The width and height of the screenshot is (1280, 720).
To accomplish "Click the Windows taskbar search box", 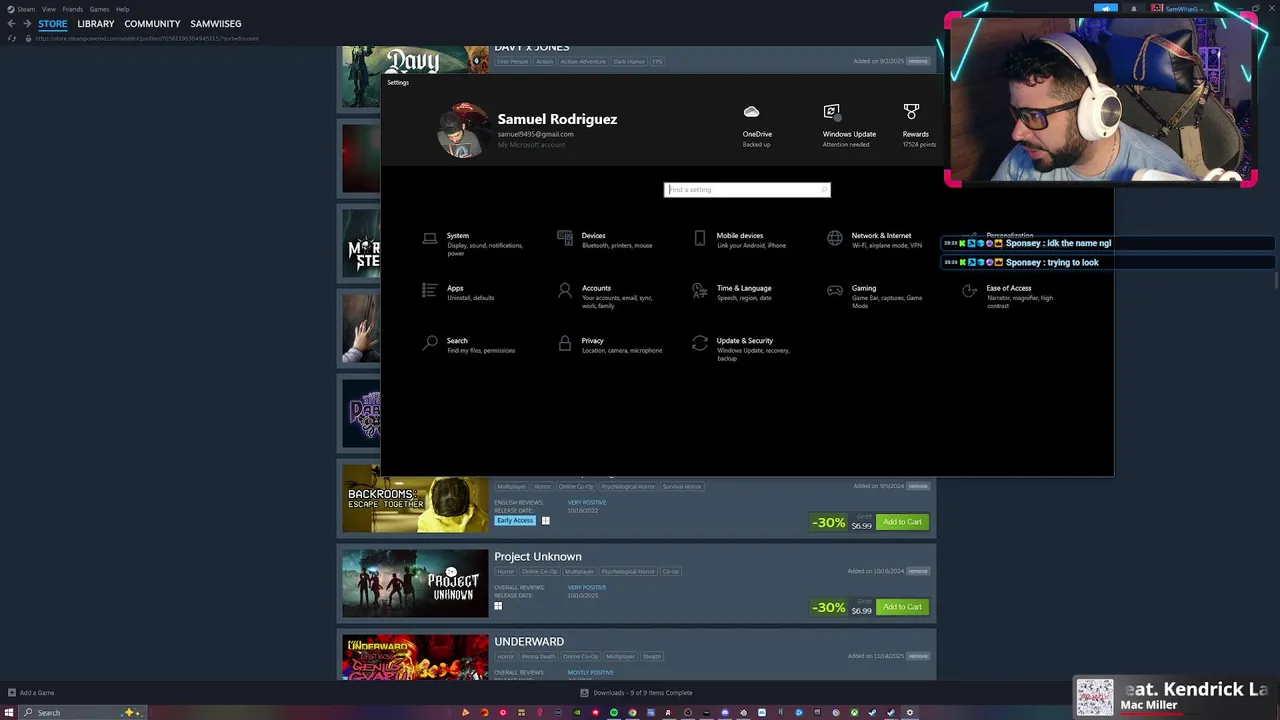I will 84,712.
